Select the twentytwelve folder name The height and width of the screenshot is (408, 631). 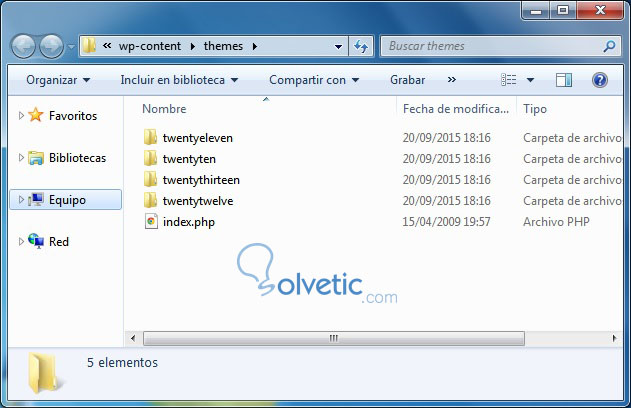coord(198,201)
